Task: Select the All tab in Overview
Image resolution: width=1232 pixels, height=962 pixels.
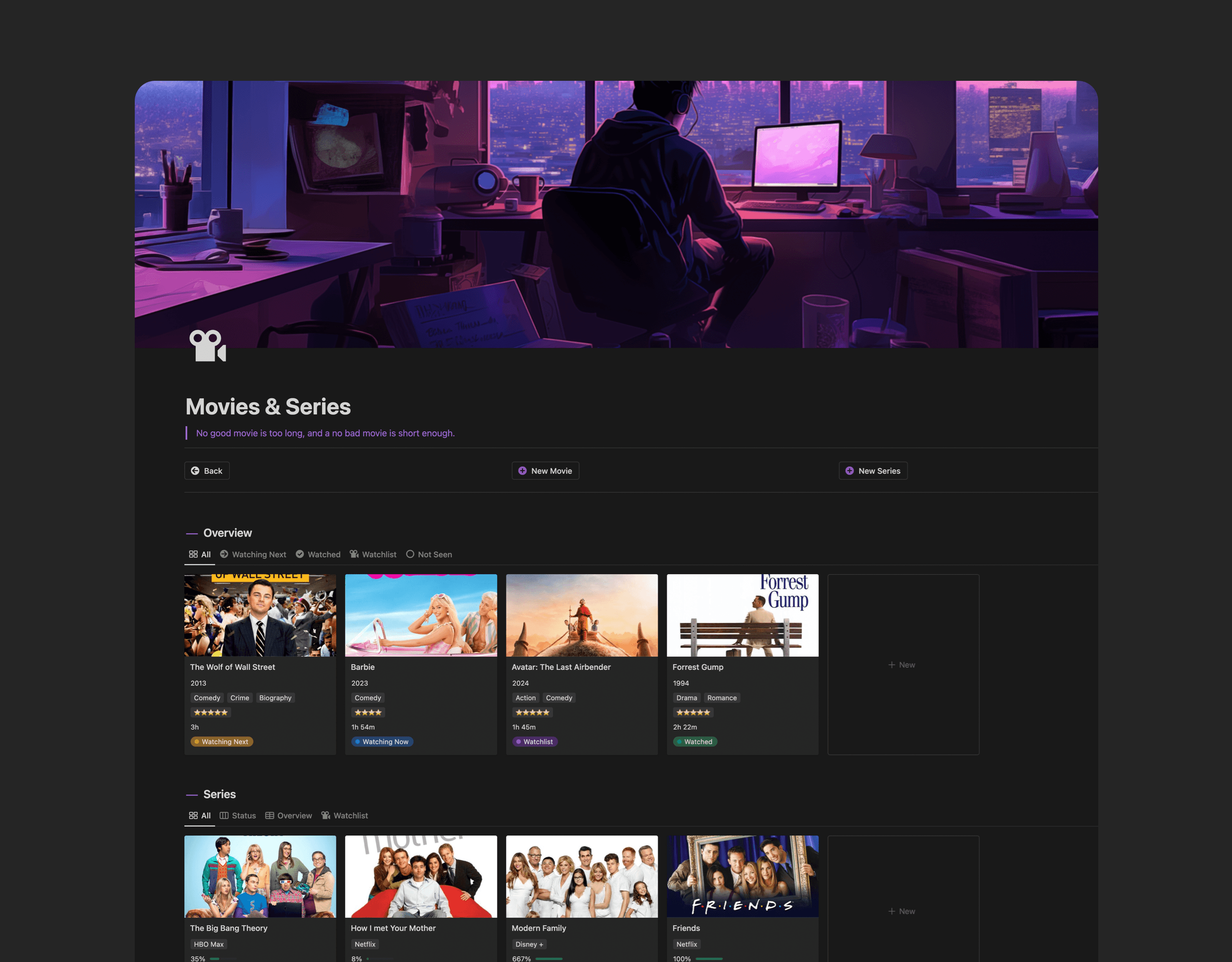Action: [200, 554]
